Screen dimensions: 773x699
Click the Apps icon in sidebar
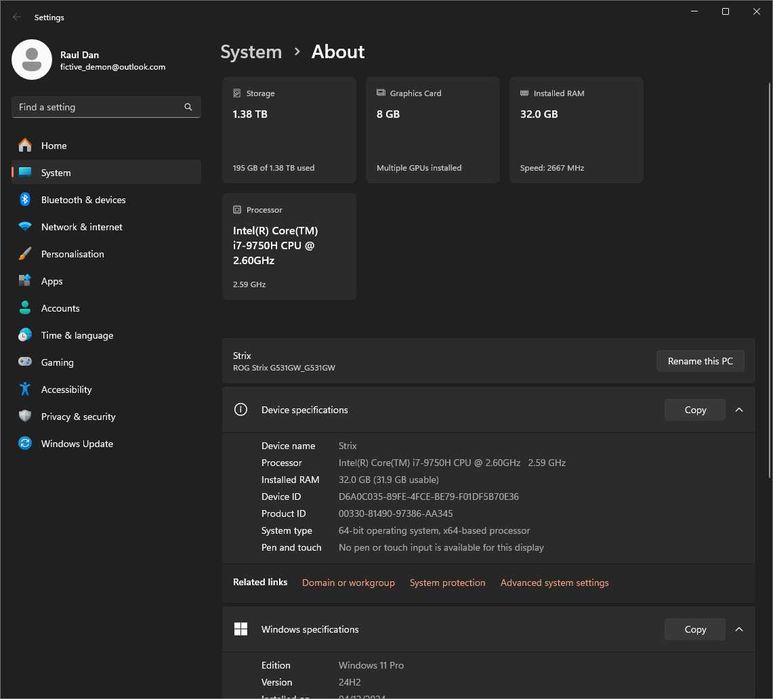coord(25,280)
